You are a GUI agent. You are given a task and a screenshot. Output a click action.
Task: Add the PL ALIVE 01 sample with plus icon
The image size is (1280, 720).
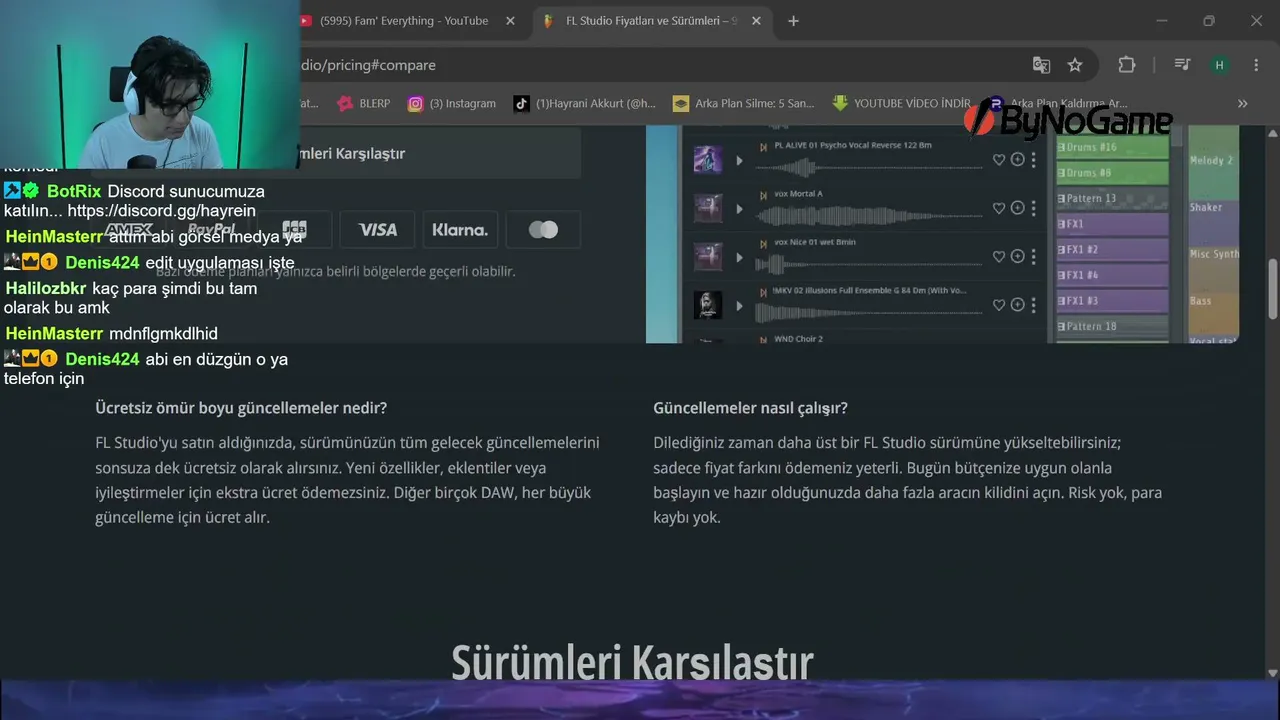(x=1017, y=160)
